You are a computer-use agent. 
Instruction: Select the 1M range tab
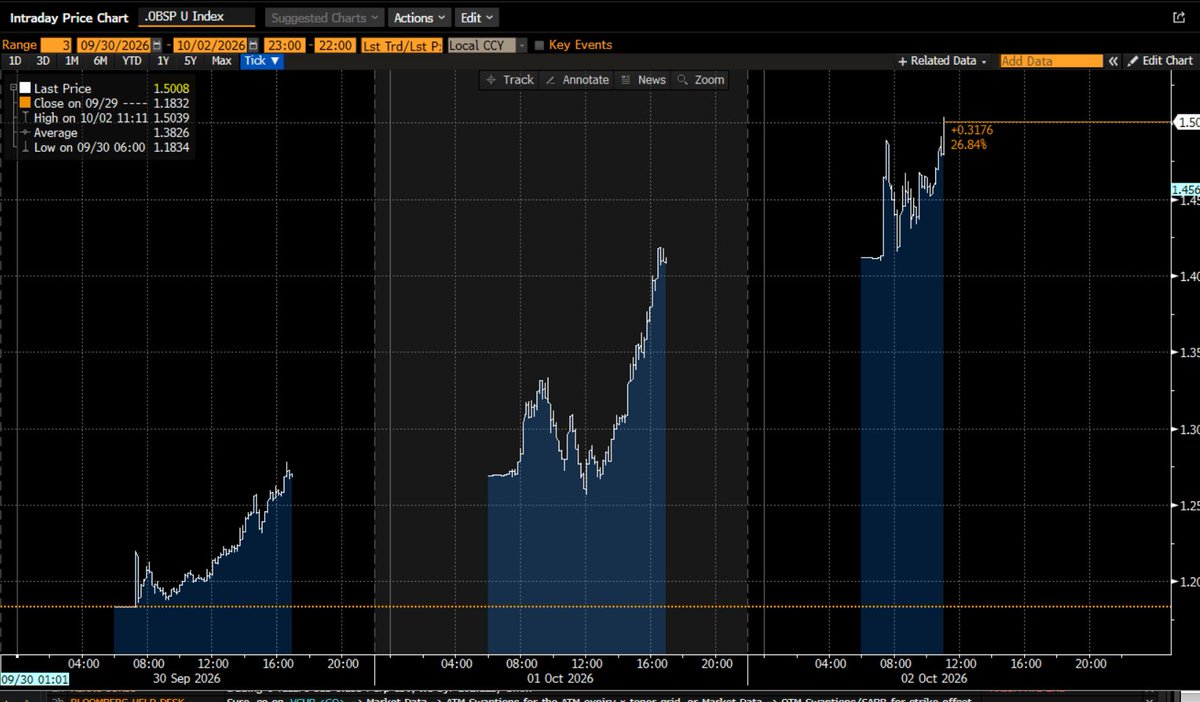[x=73, y=61]
